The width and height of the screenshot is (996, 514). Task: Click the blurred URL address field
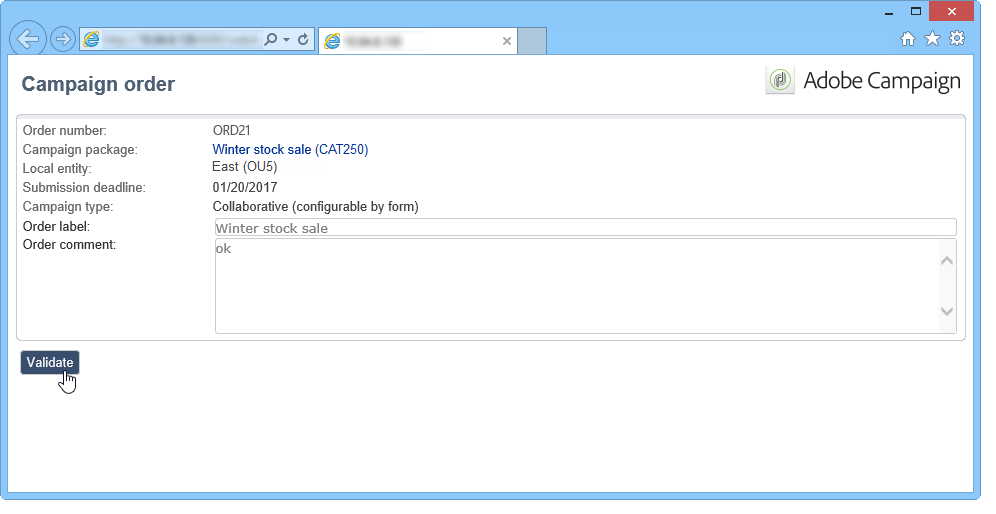click(181, 40)
